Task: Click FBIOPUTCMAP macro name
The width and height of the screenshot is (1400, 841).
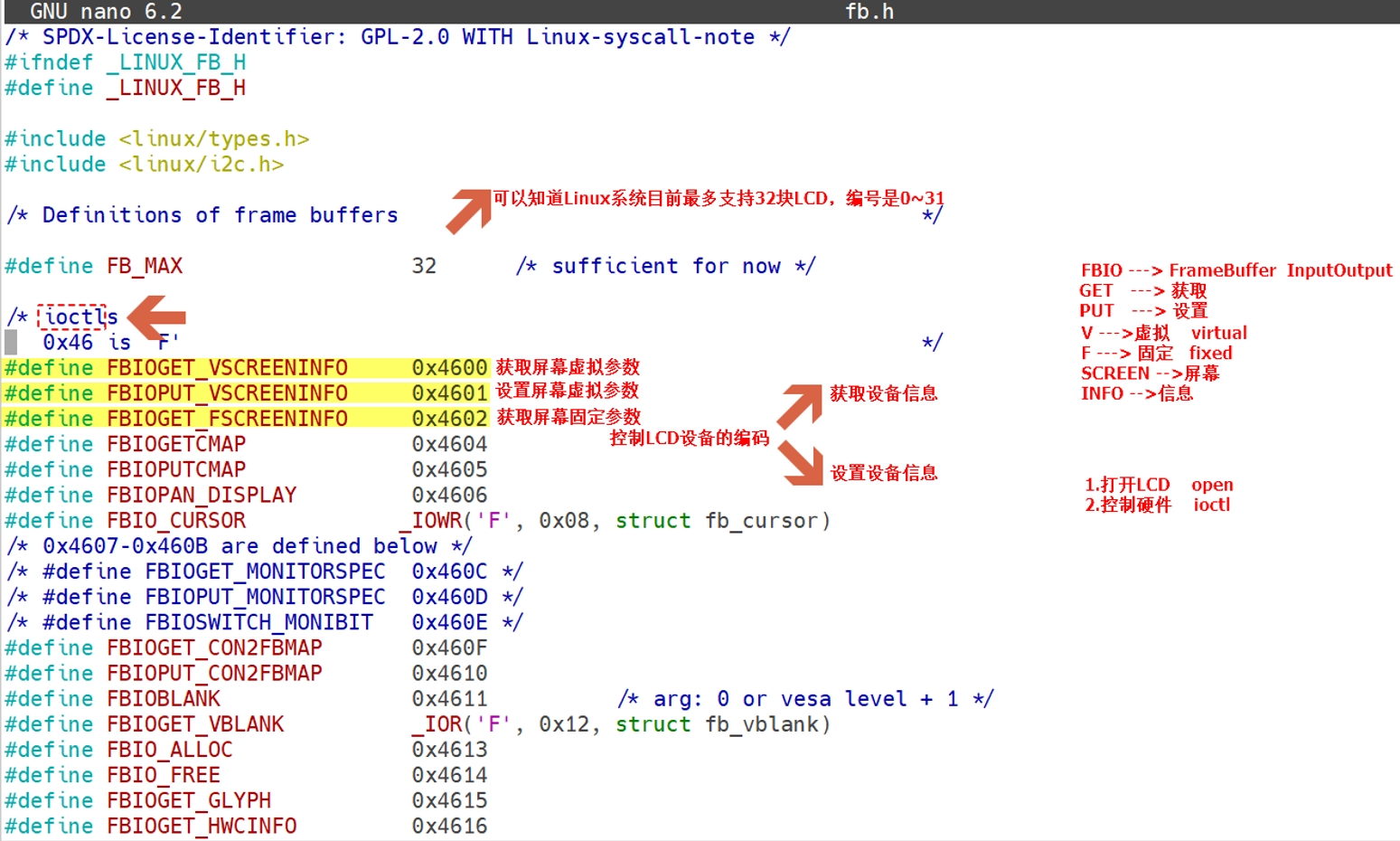Action: point(176,469)
